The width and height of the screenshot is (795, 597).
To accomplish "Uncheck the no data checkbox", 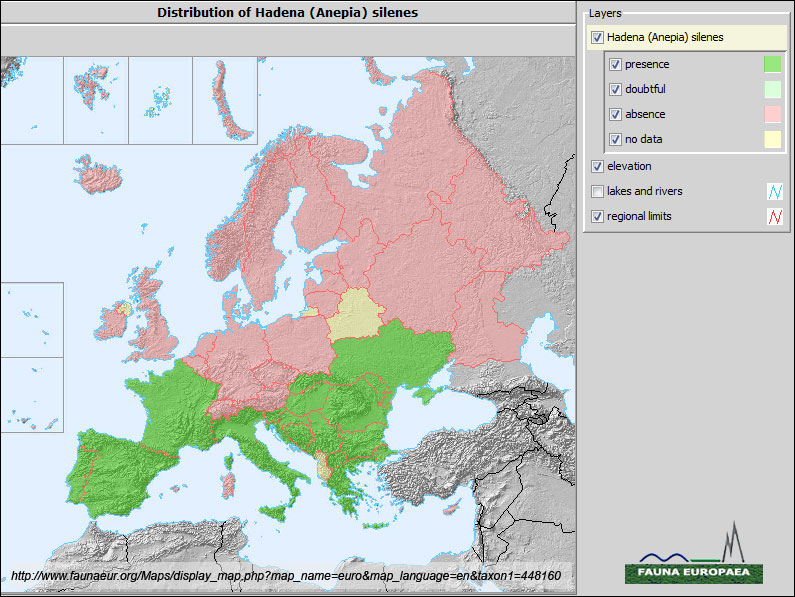I will (x=616, y=140).
